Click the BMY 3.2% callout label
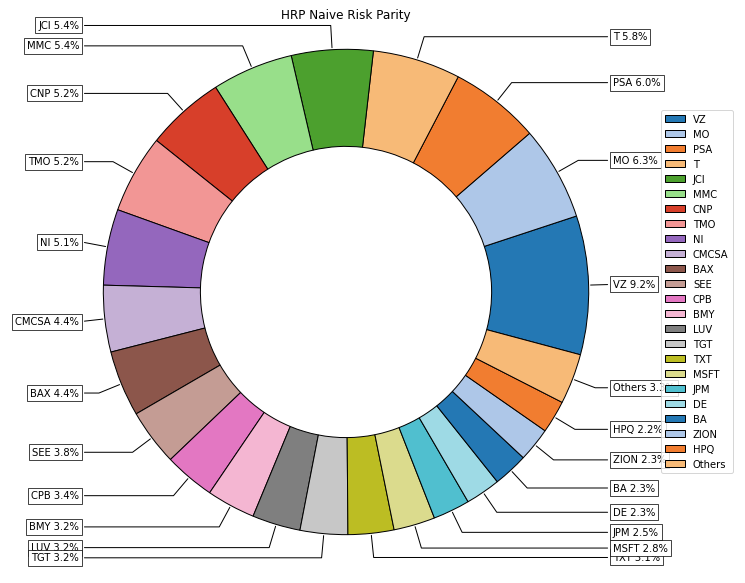Image resolution: width=745 pixels, height=583 pixels. pos(54,526)
